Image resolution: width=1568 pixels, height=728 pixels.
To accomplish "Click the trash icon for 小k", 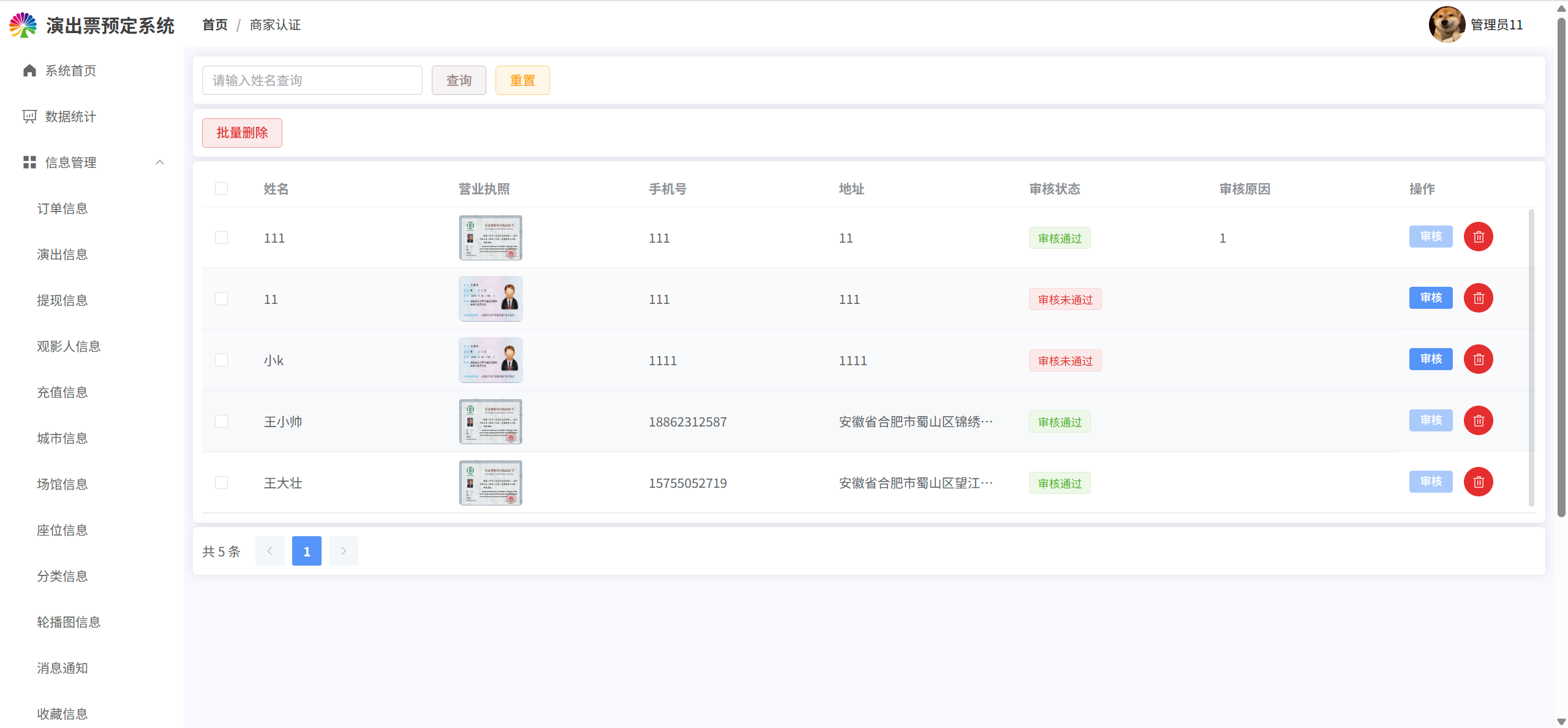I will [x=1478, y=360].
